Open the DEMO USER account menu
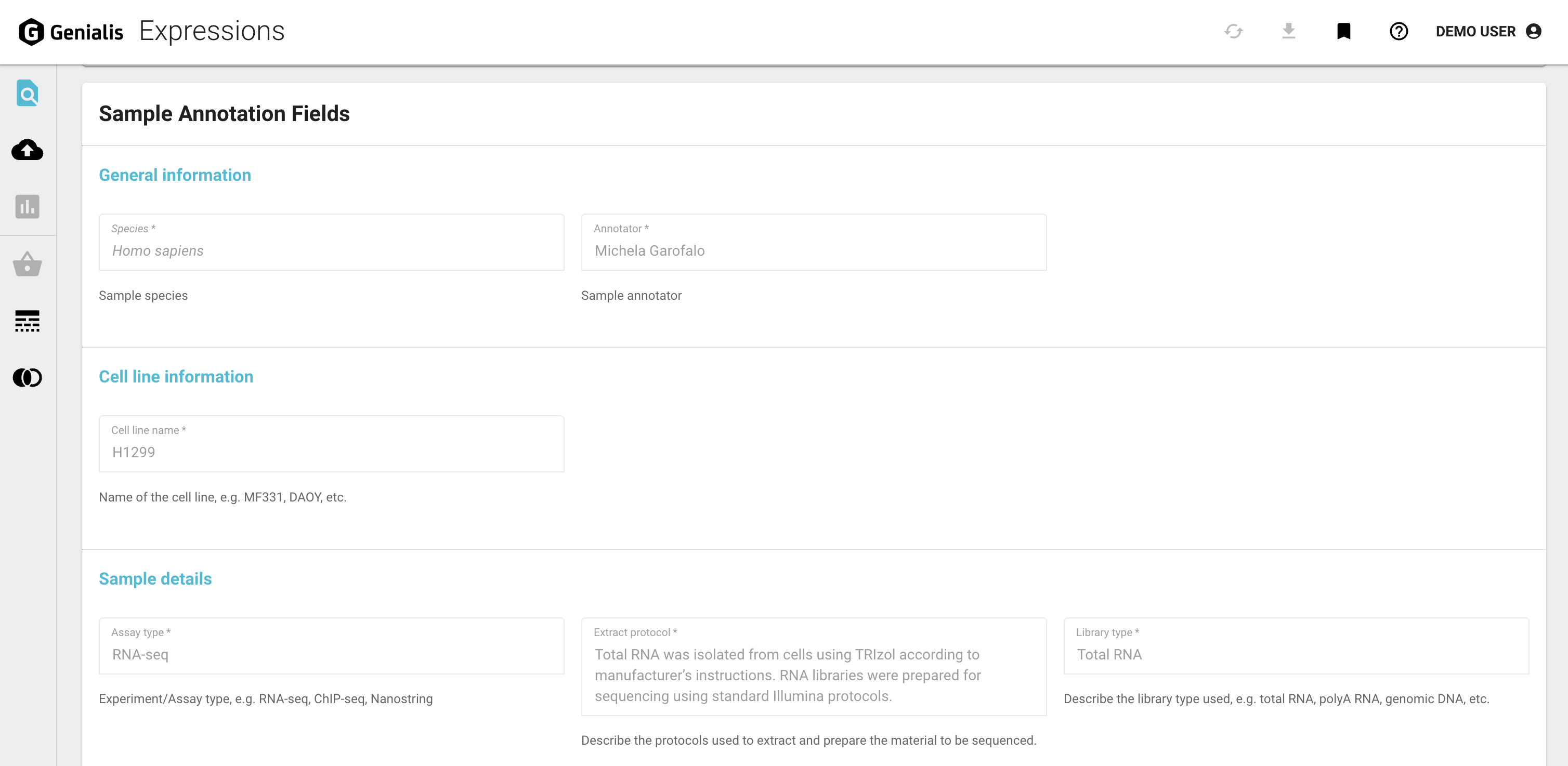The width and height of the screenshot is (1568, 766). pyautogui.click(x=1475, y=31)
